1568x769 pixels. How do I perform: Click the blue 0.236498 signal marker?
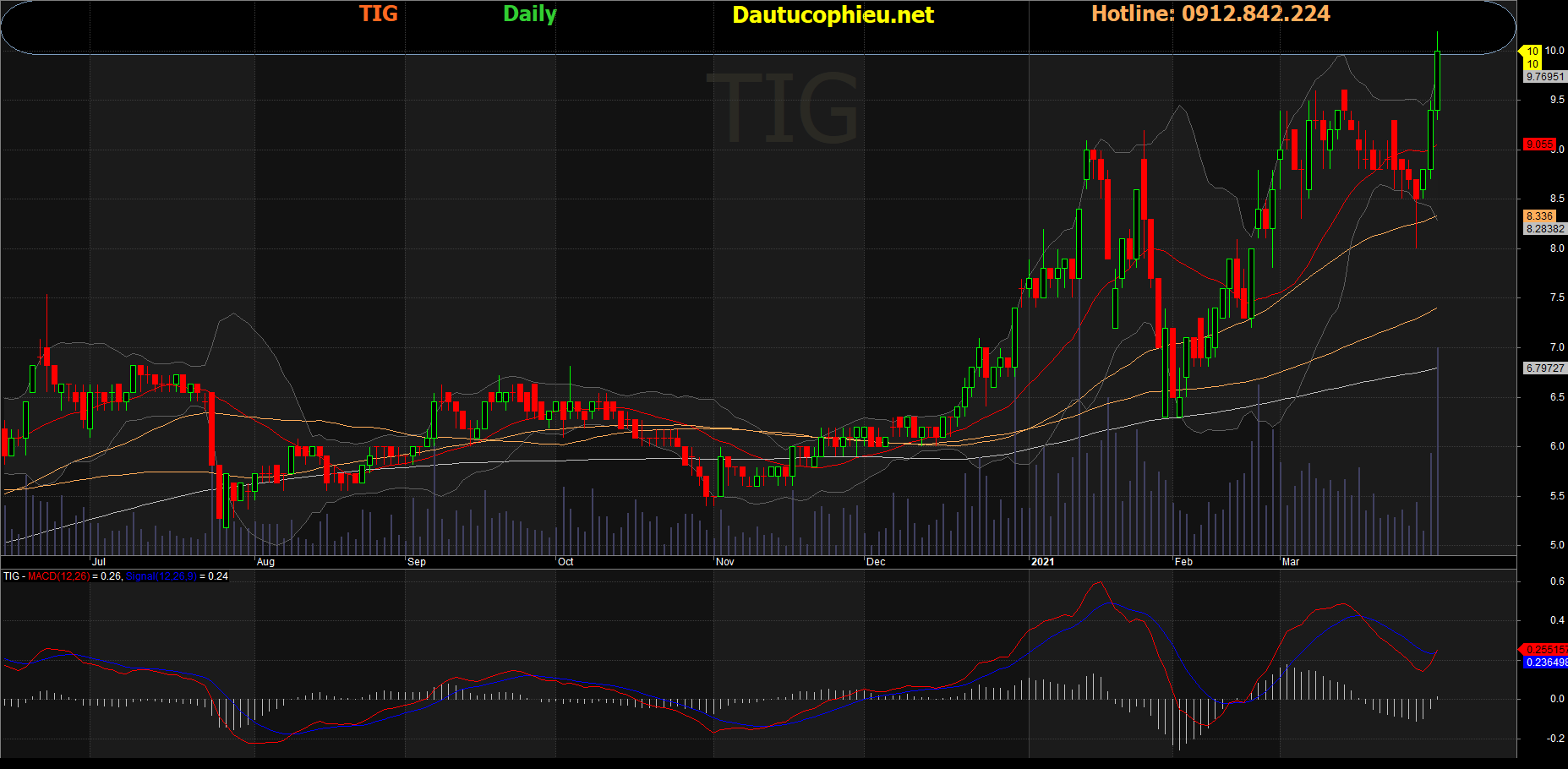pos(1546,663)
